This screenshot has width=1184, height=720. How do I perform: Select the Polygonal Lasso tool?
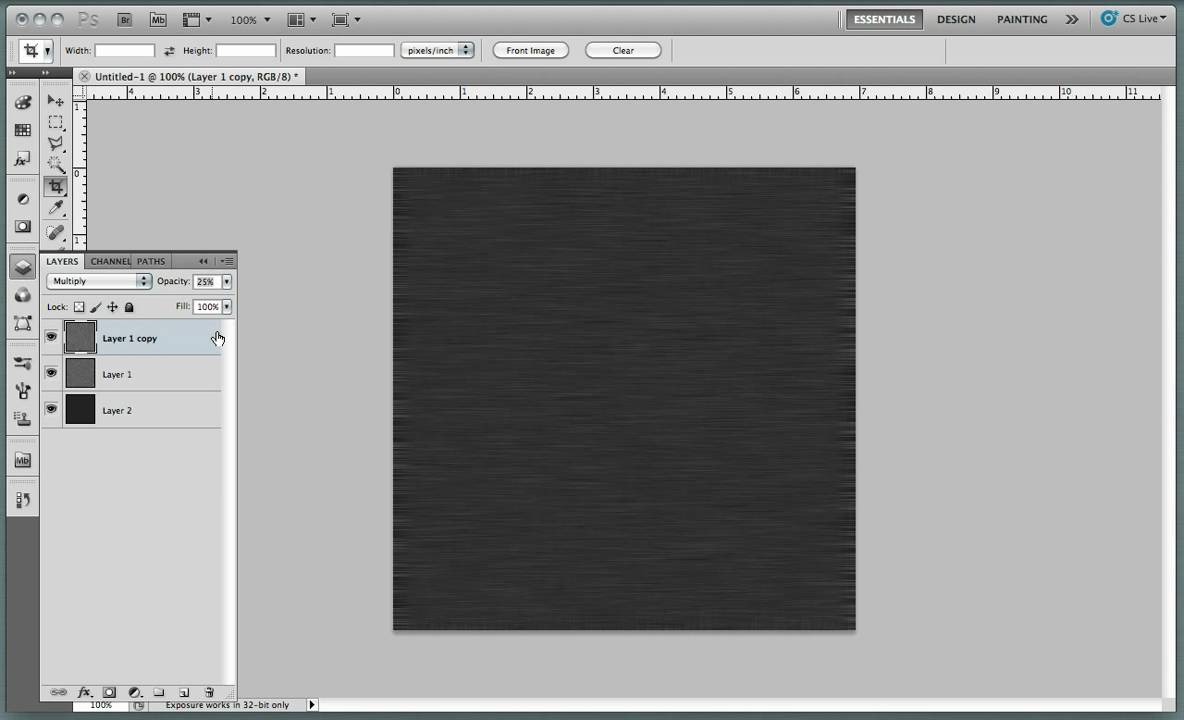point(55,143)
